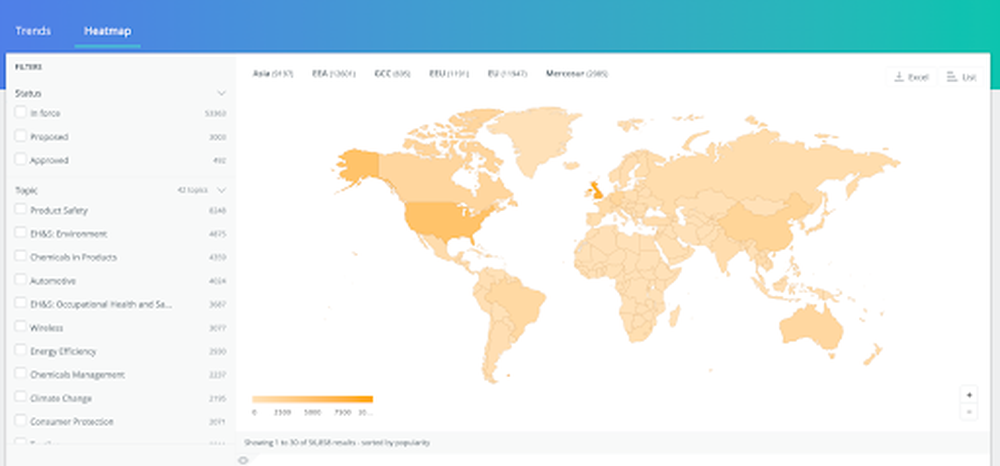Viewport: 1000px width, 466px height.
Task: Check the In force status filter
Action: click(20, 112)
